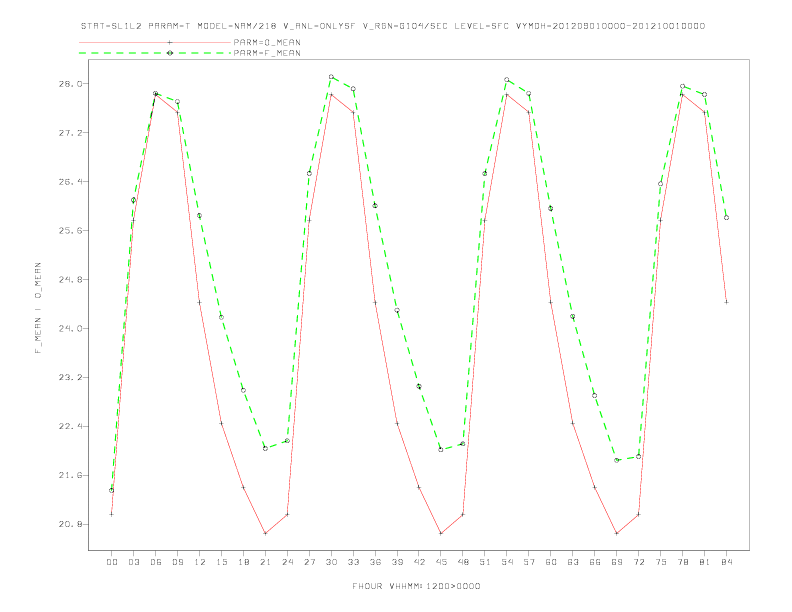Click the x-axis tick label 60
This screenshot has width=792, height=612.
coord(551,562)
